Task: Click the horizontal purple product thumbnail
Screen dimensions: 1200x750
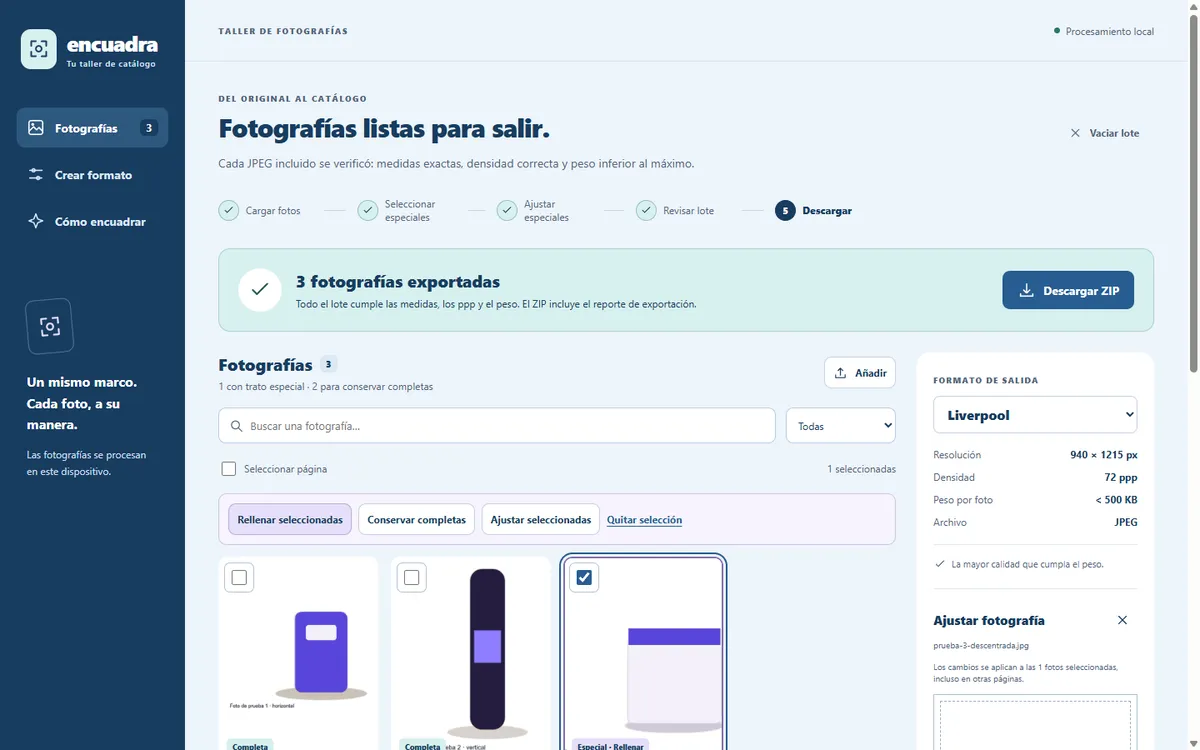Action: pos(298,654)
